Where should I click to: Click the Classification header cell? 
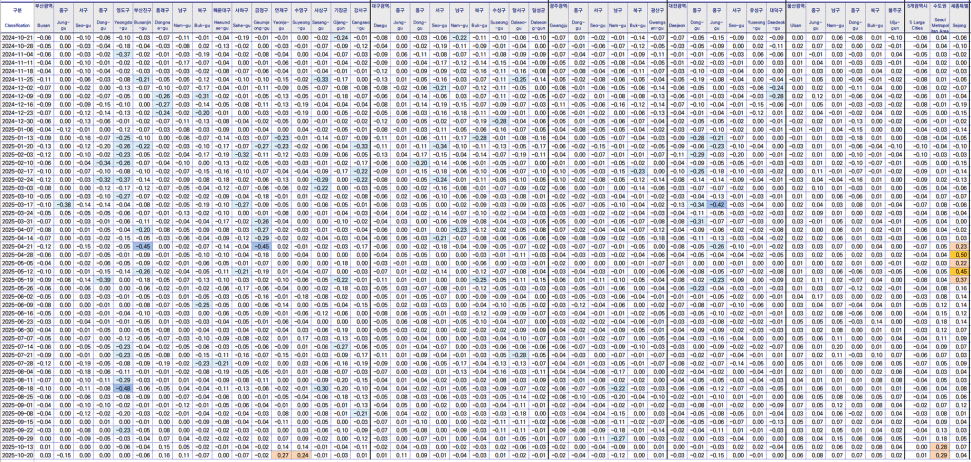click(x=17, y=18)
